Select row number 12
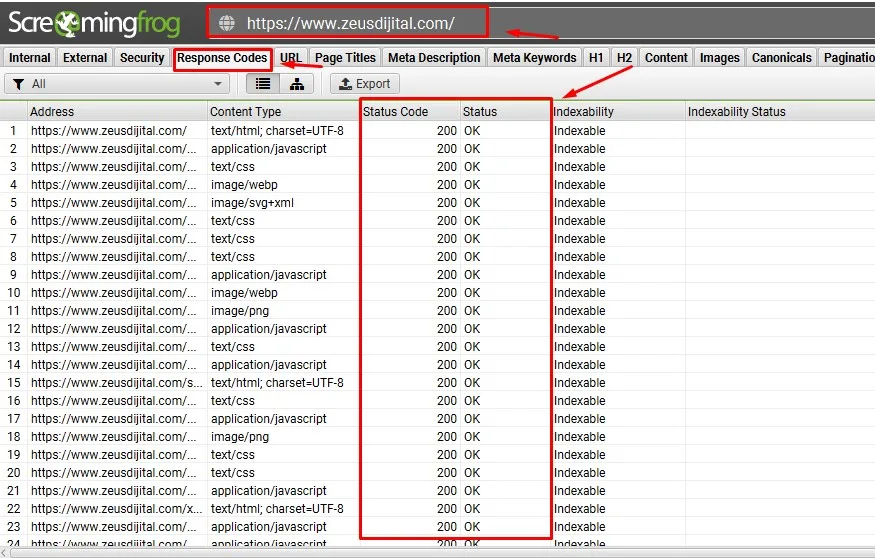The height and width of the screenshot is (558, 875). point(13,329)
